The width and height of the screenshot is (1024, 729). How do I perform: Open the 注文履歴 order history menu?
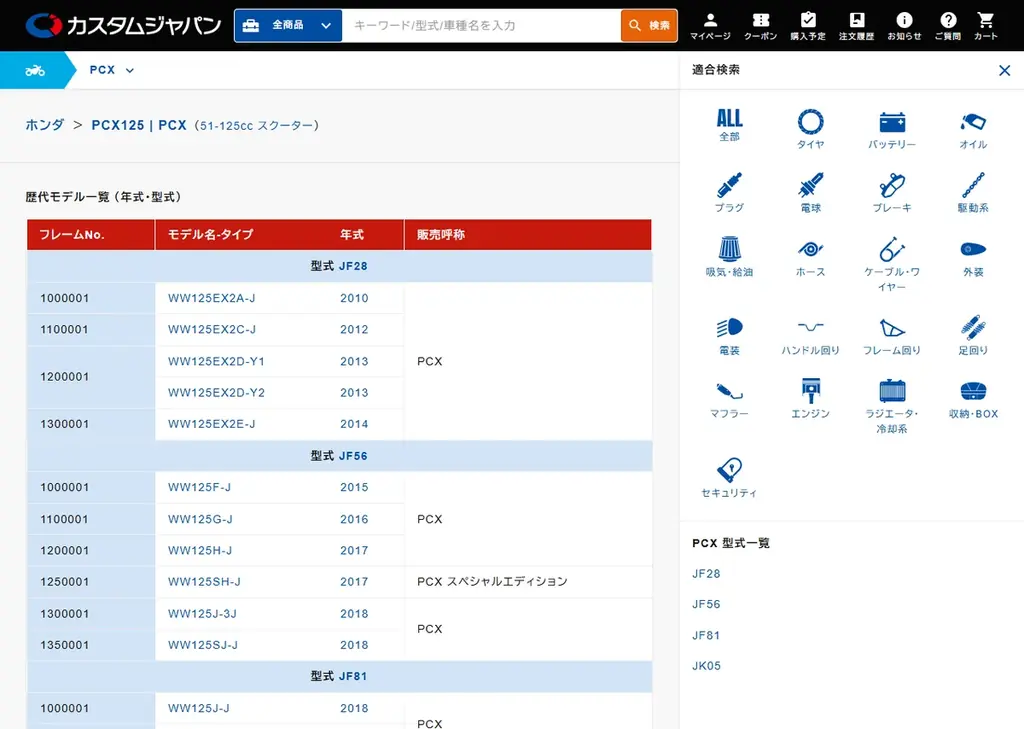[x=856, y=26]
